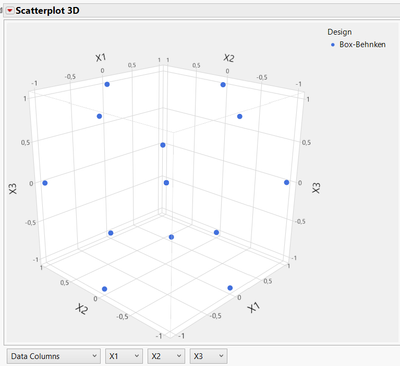Click the Scatterplot 3D title bar text
The image size is (400, 366).
click(47, 11)
